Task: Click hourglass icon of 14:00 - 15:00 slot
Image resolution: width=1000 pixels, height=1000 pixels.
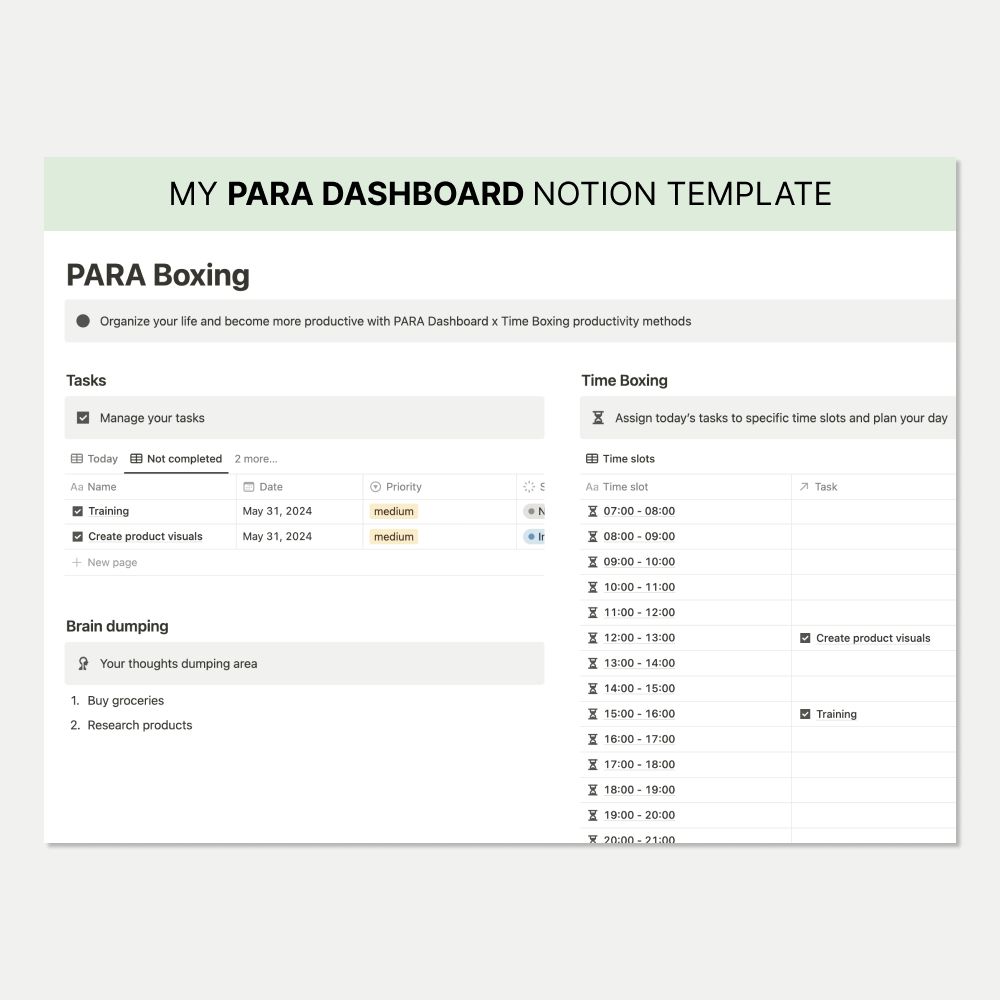Action: pos(592,688)
